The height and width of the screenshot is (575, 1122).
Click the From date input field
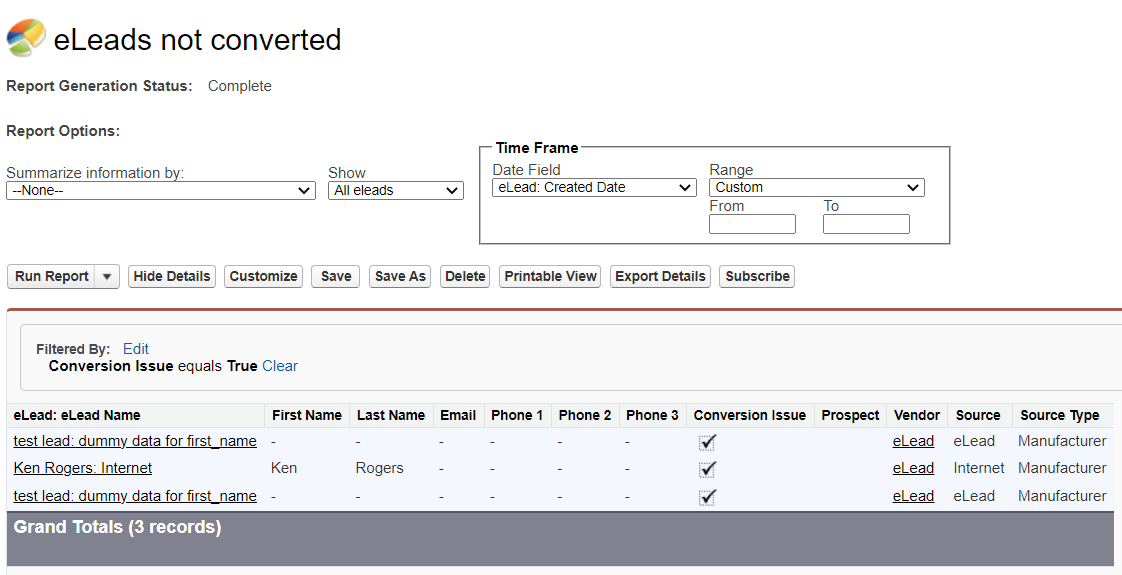(x=752, y=224)
